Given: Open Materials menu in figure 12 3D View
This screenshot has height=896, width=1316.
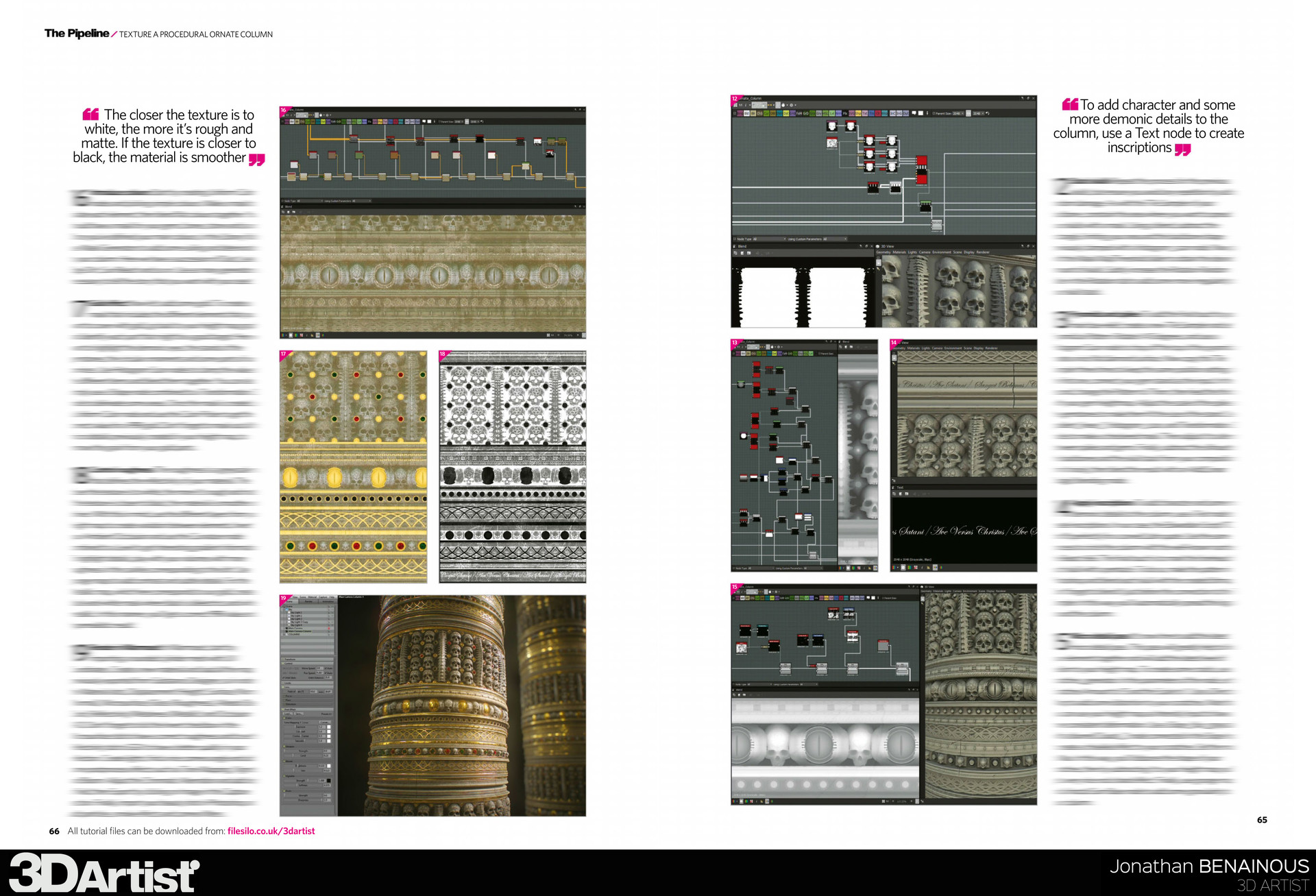Looking at the screenshot, I should coord(898,252).
